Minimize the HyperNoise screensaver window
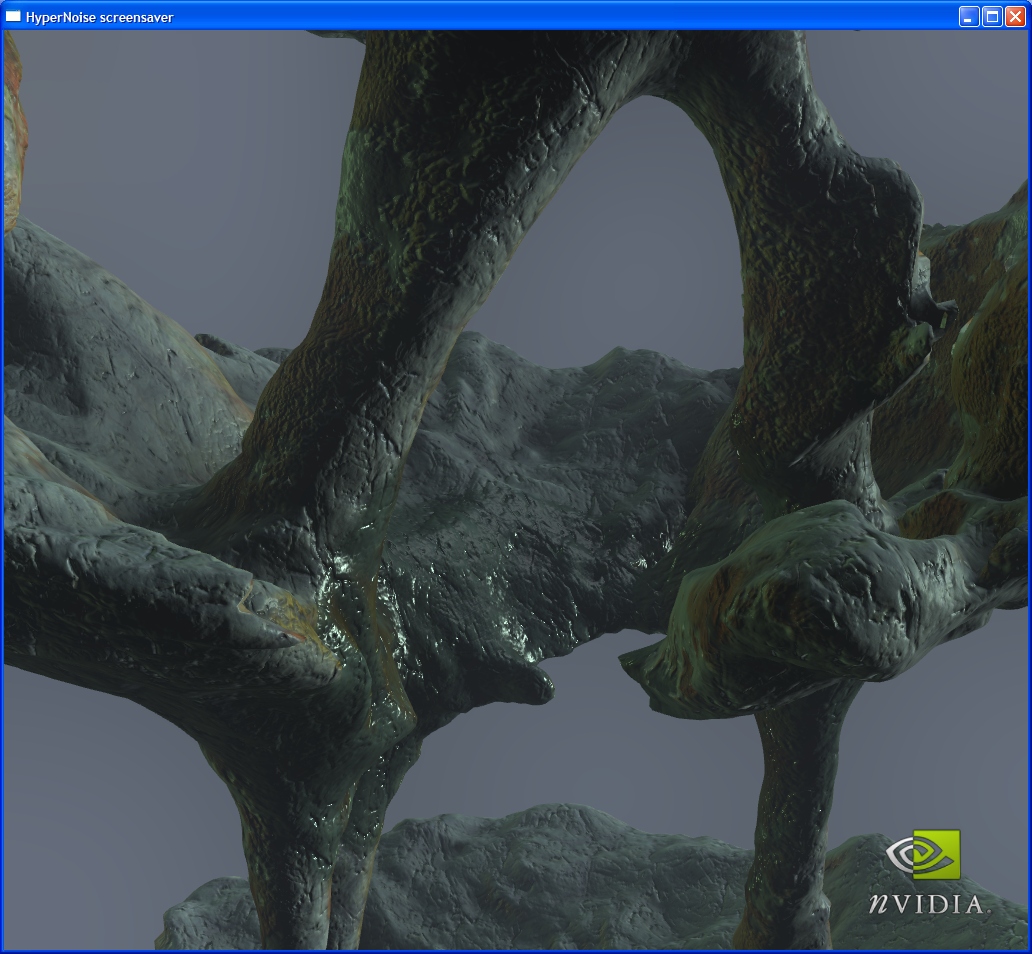Screen dimensions: 1032x954 tap(968, 16)
